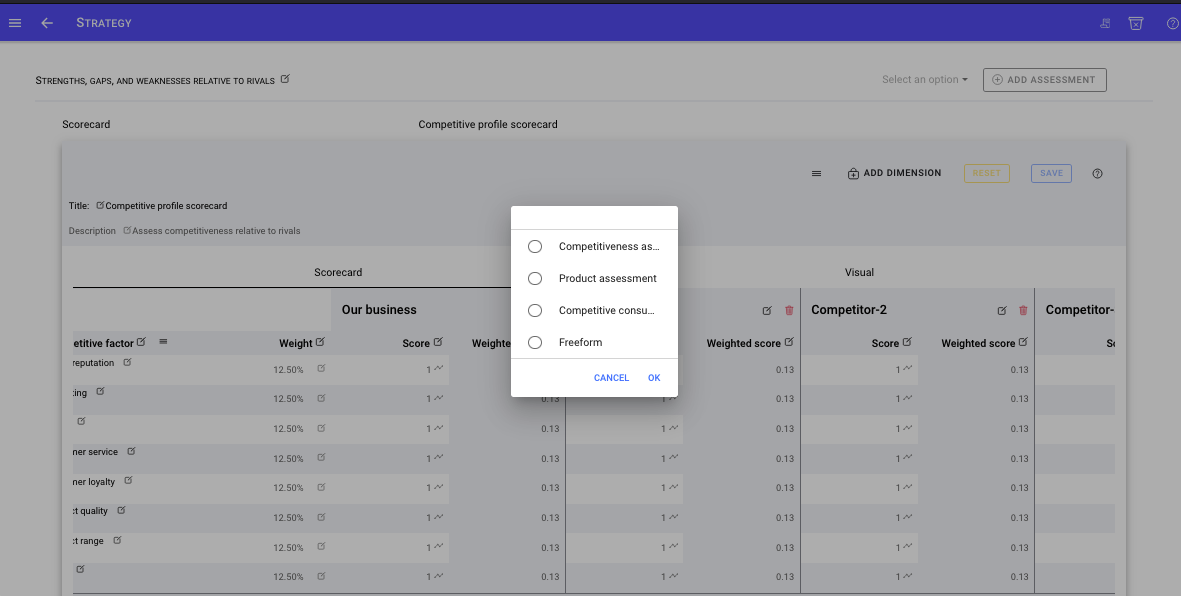This screenshot has height=596, width=1181.
Task: Edit Our business Score header
Action: tap(438, 342)
